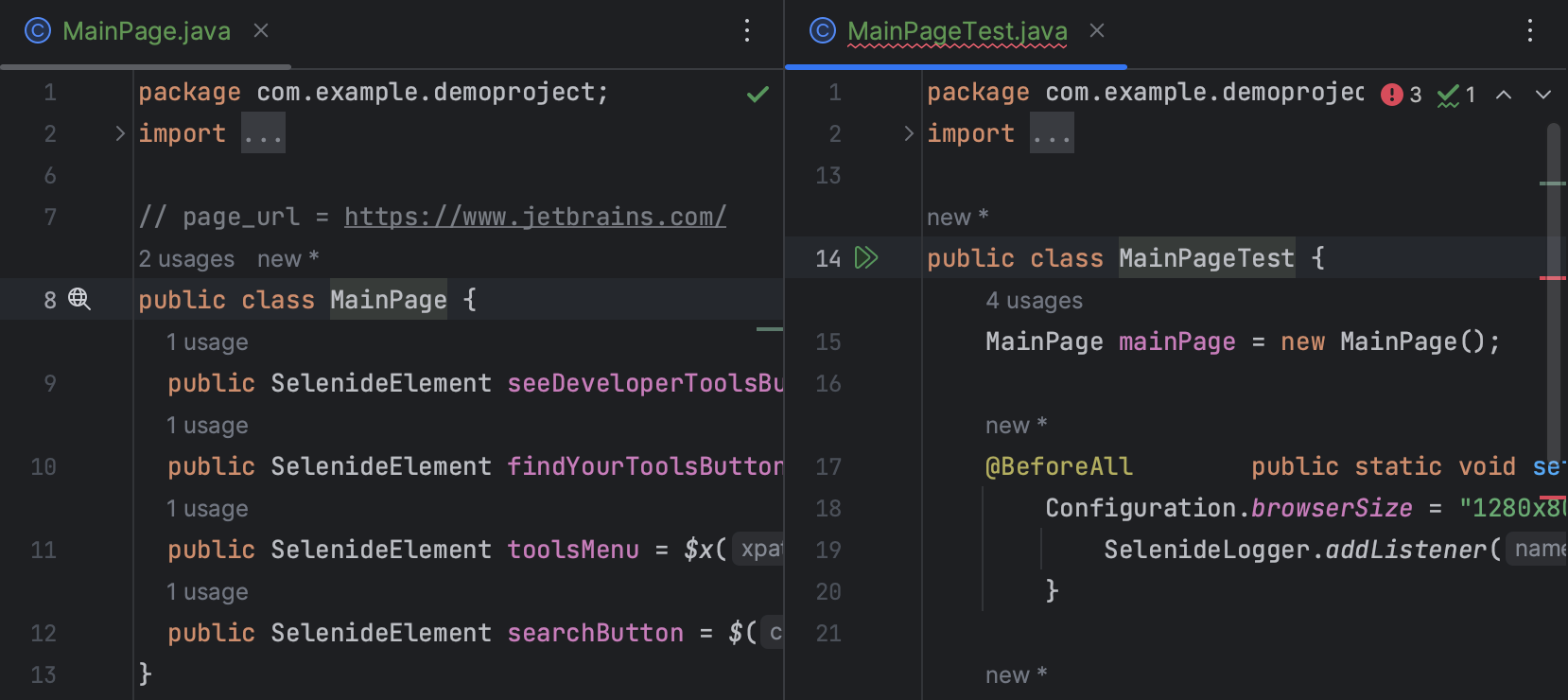Open MainPageTest.java tab options menu
Screen dimensions: 1568x700
1530,31
